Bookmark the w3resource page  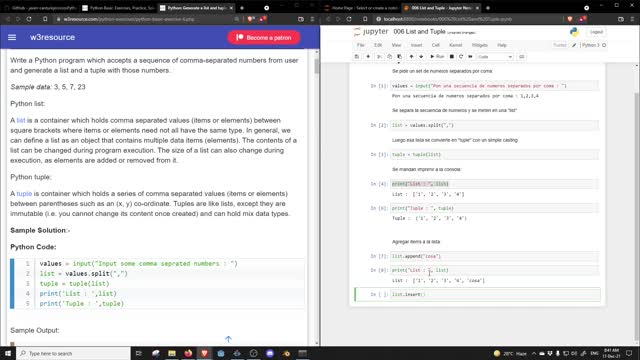pos(45,19)
